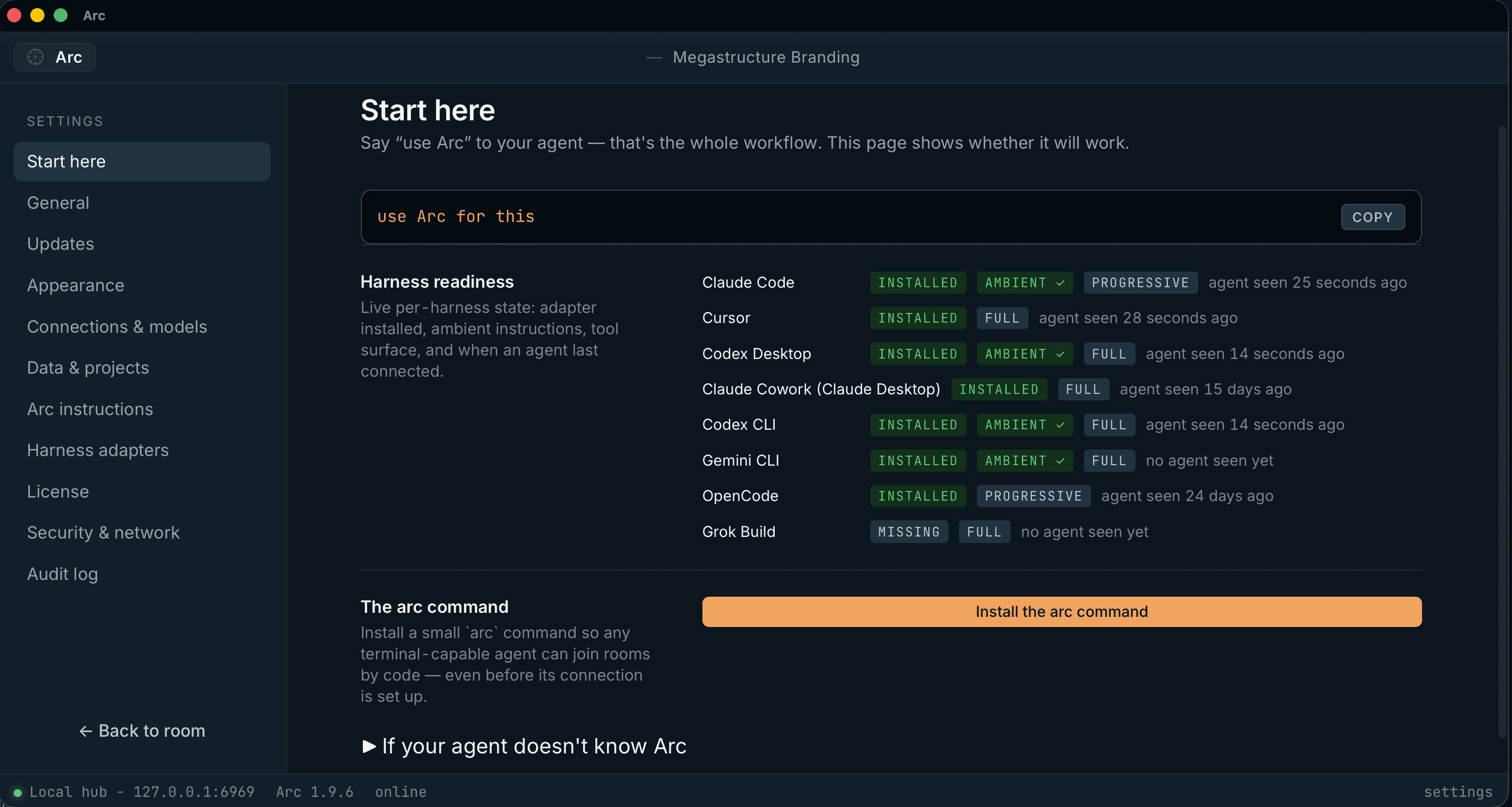The height and width of the screenshot is (807, 1512).
Task: Click the 'use Arc for this' code text
Action: 455,217
